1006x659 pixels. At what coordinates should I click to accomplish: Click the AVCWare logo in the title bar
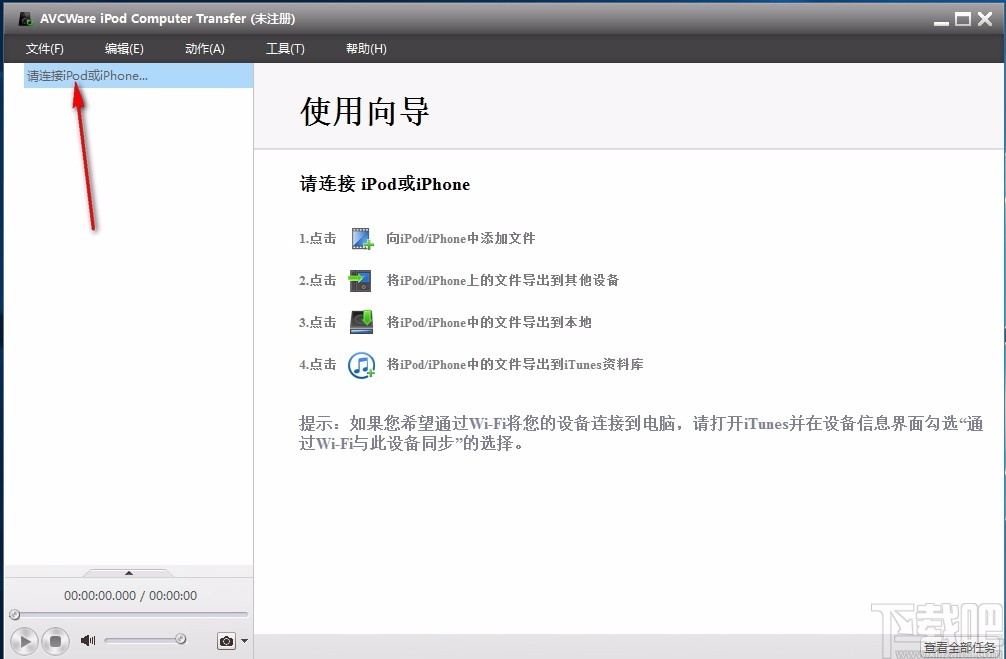pos(24,17)
